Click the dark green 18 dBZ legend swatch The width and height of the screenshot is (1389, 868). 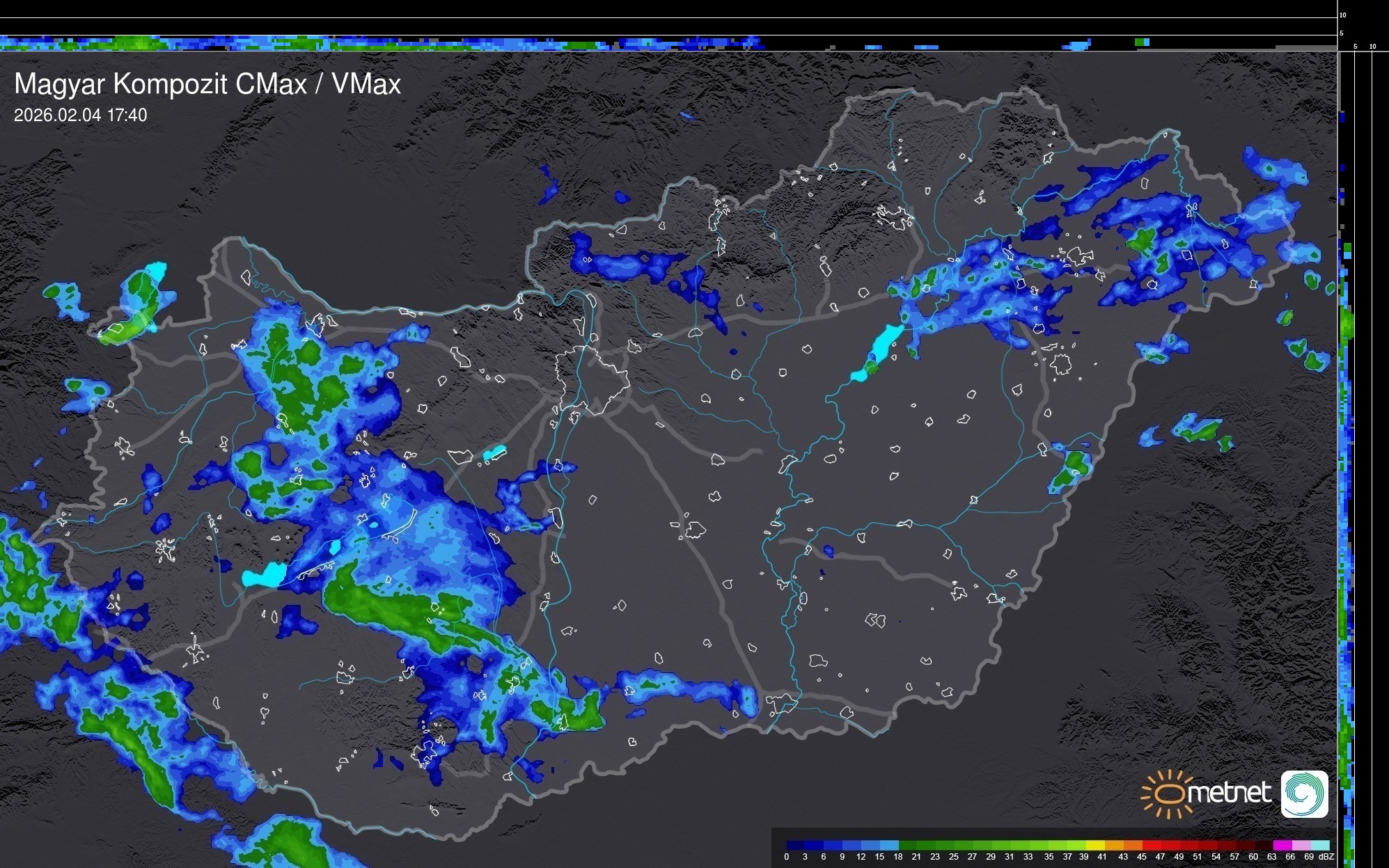[x=907, y=845]
